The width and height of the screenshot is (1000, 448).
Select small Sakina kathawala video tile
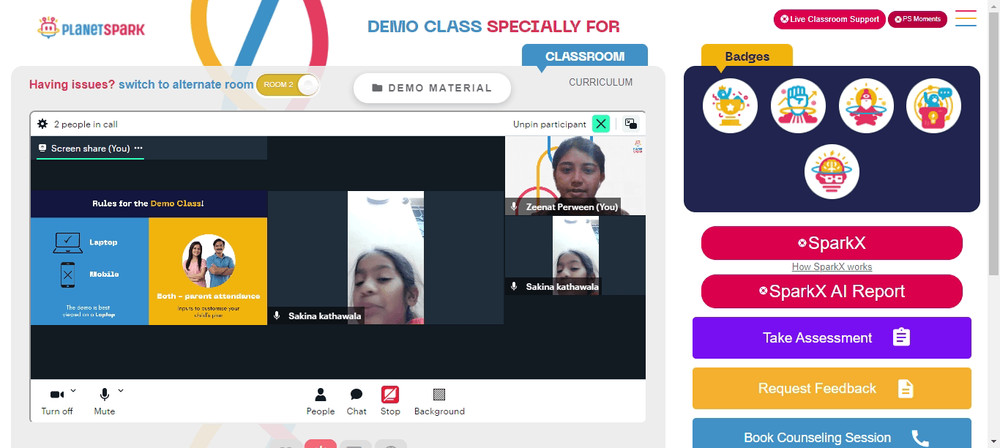575,255
